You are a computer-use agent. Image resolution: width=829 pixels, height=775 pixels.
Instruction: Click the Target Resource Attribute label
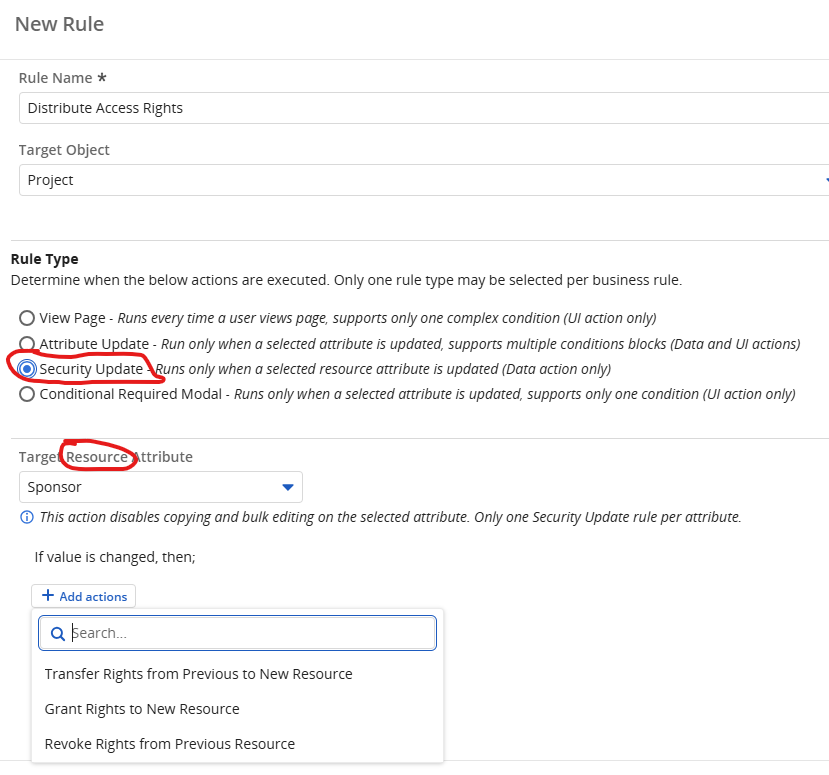click(106, 457)
